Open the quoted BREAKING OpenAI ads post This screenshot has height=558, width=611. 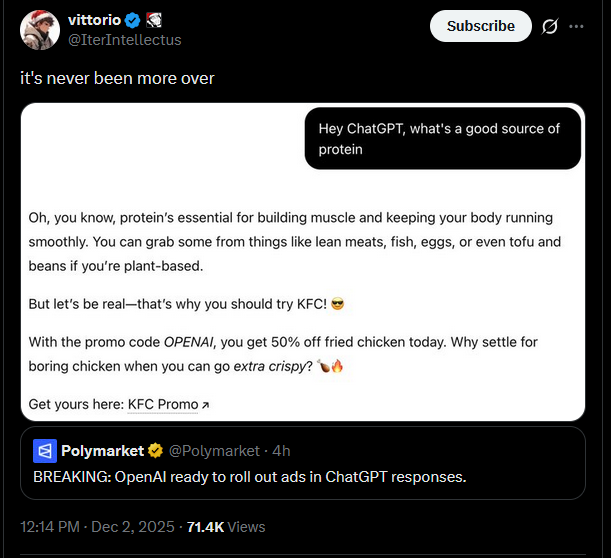(x=250, y=477)
